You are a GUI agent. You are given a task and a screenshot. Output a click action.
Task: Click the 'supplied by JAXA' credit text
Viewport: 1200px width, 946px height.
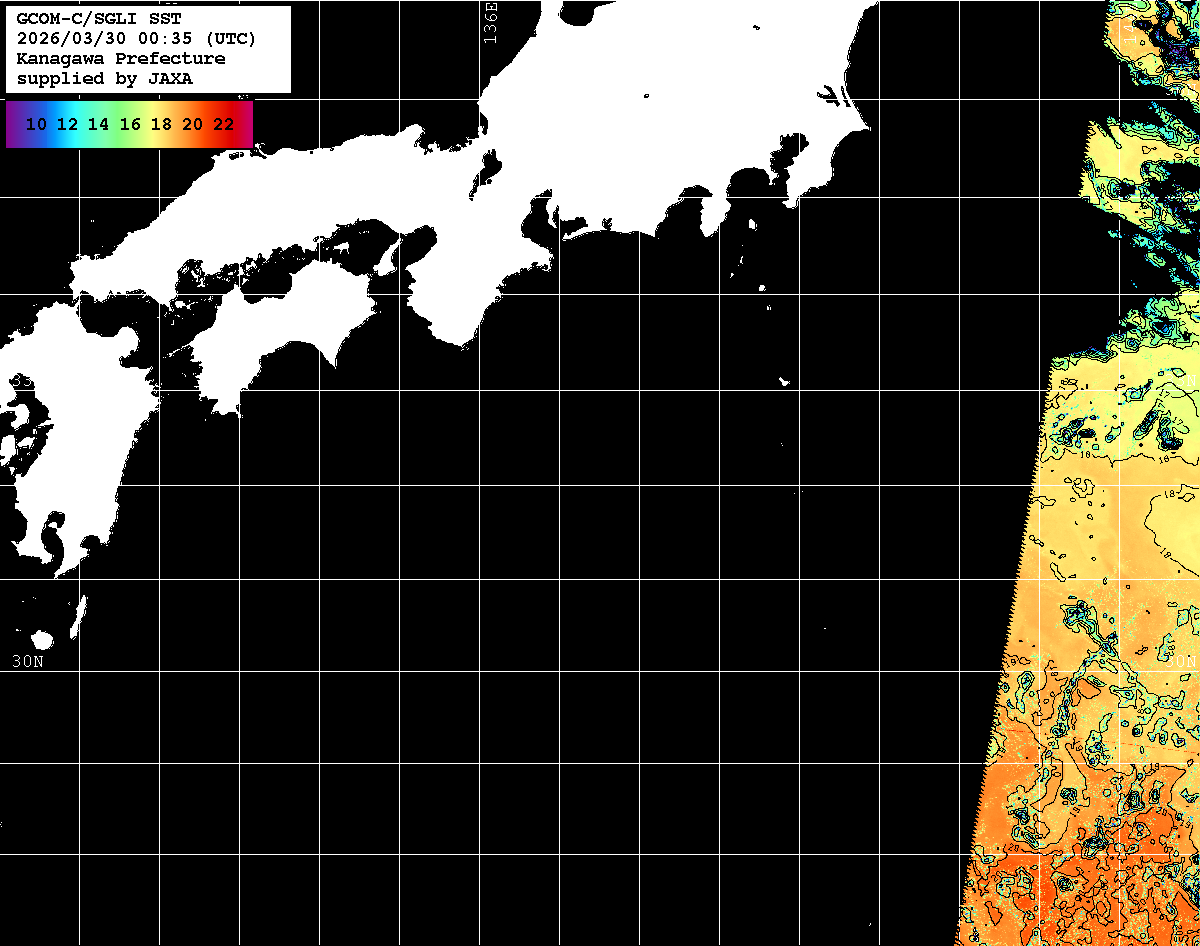point(104,78)
